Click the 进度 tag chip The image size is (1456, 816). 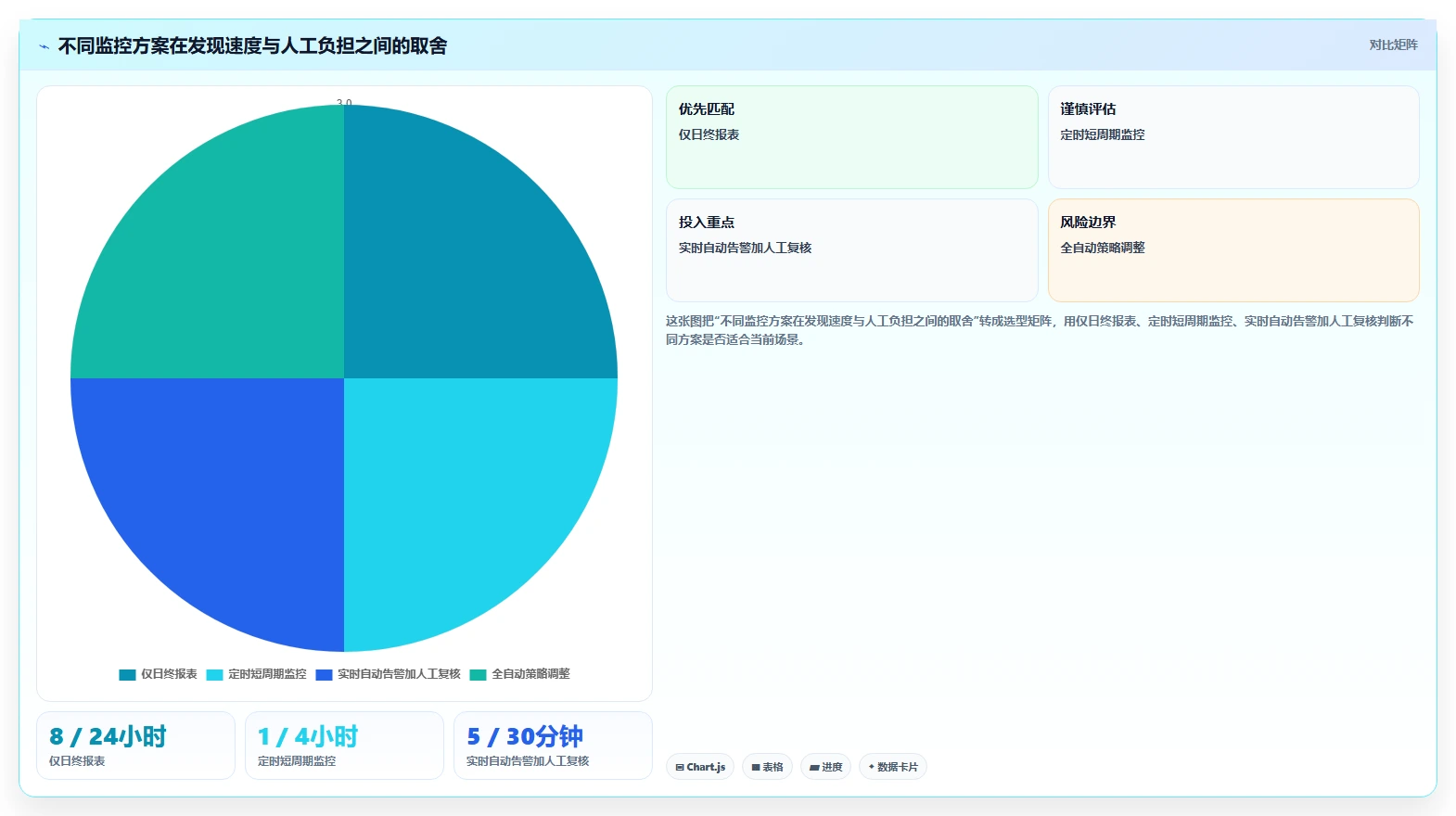825,767
